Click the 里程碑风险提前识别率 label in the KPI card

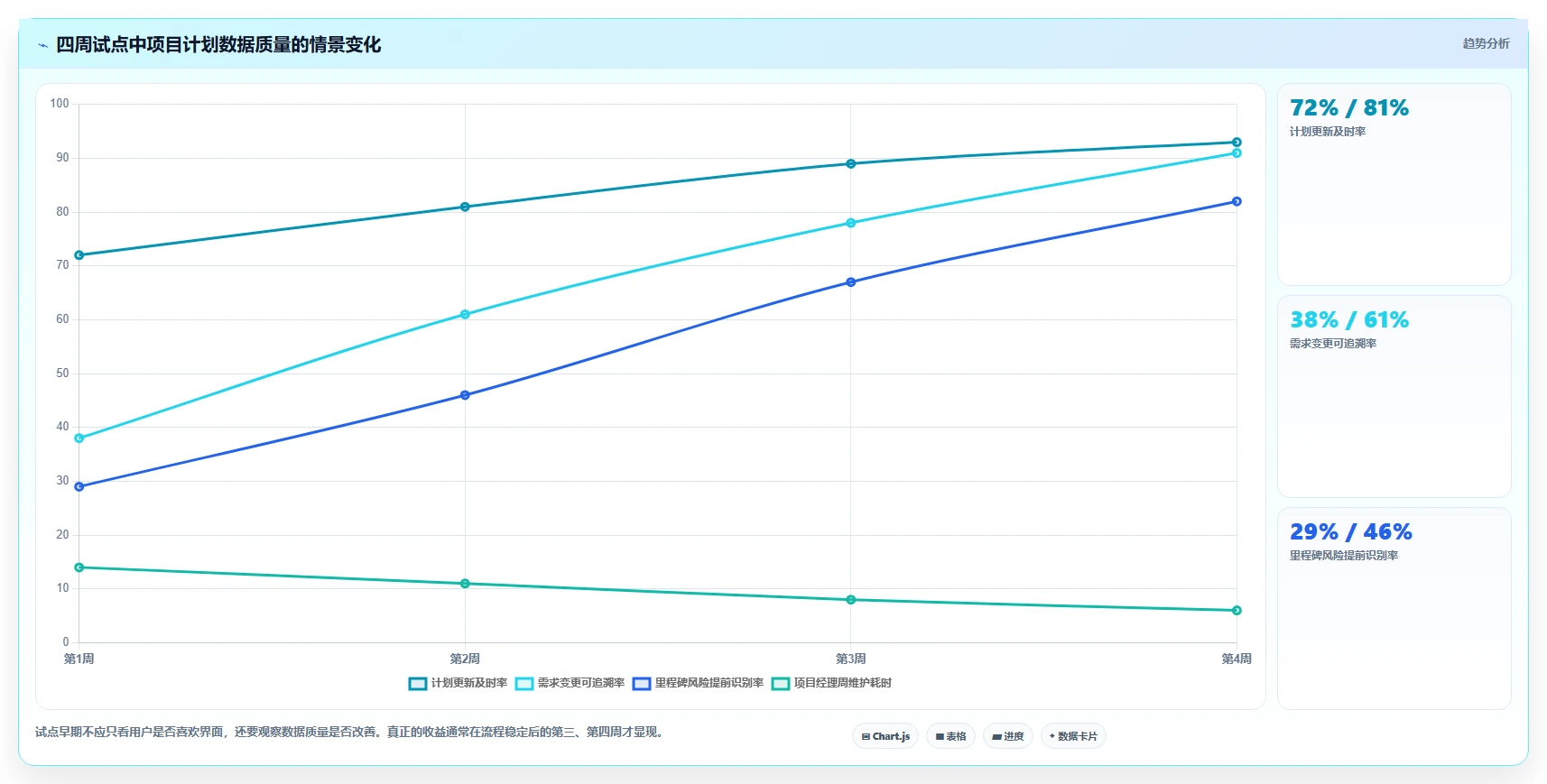coord(1344,556)
